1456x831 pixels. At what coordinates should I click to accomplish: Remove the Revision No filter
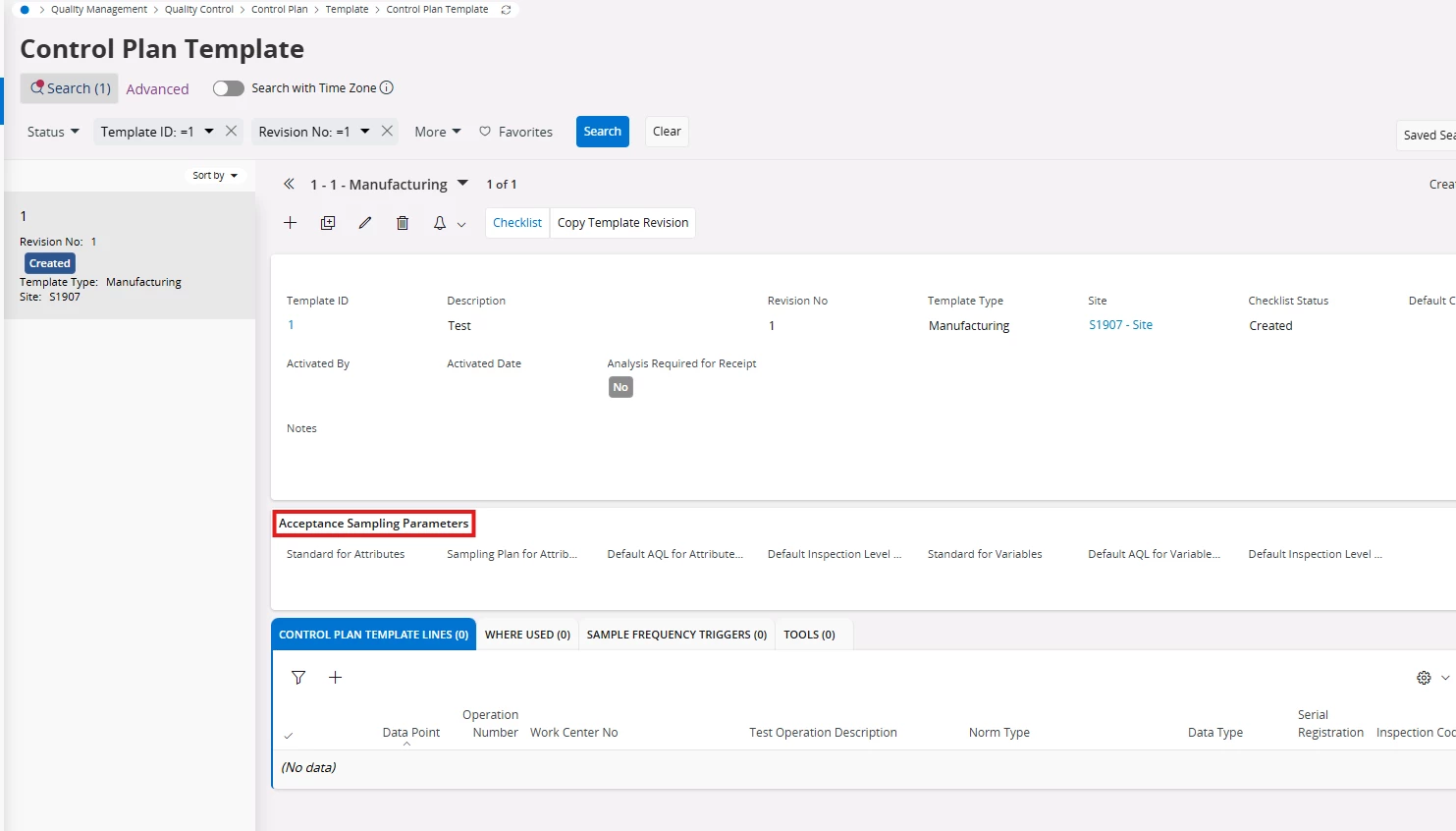[x=388, y=131]
